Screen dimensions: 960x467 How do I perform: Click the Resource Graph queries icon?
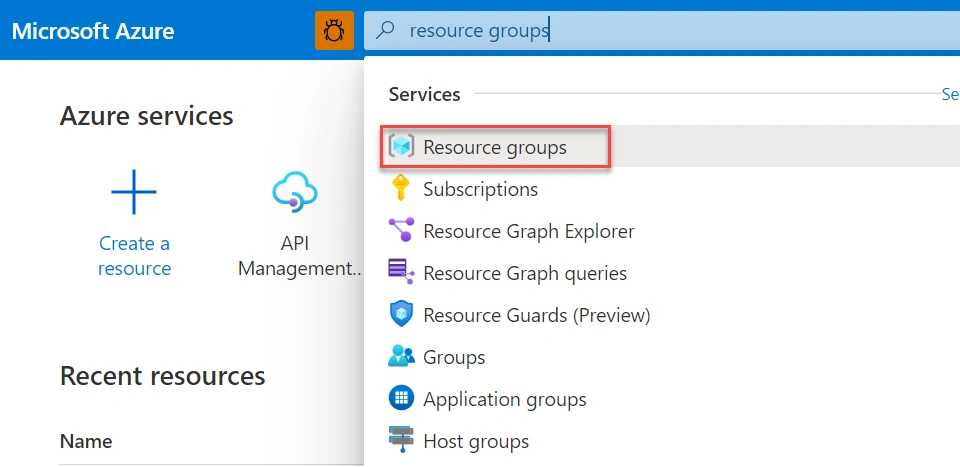402,272
